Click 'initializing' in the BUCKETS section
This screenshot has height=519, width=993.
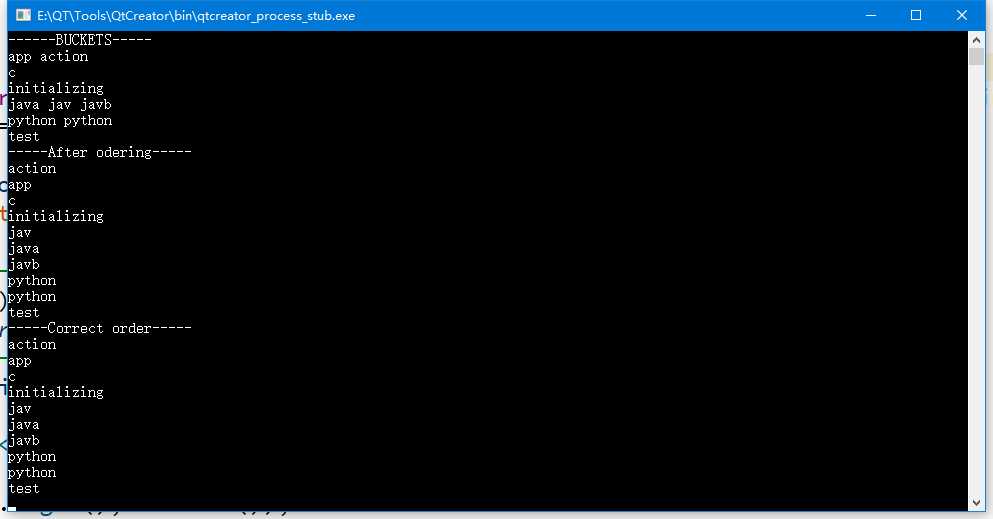56,89
